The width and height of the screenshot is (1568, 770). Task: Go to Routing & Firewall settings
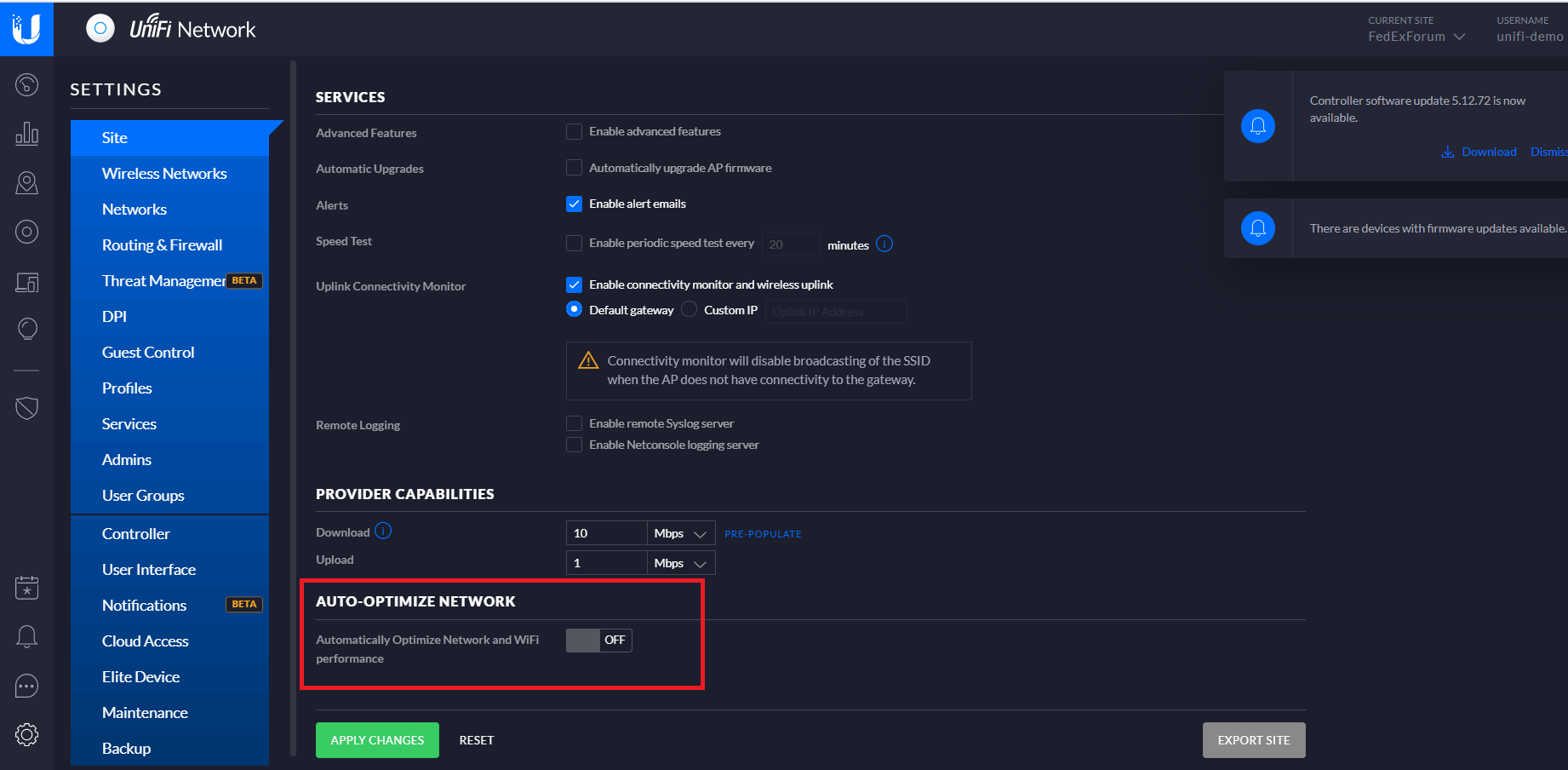pos(162,245)
